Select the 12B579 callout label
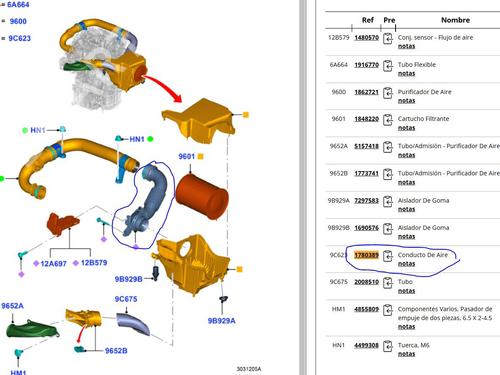This screenshot has height=375, width=500. 94,263
